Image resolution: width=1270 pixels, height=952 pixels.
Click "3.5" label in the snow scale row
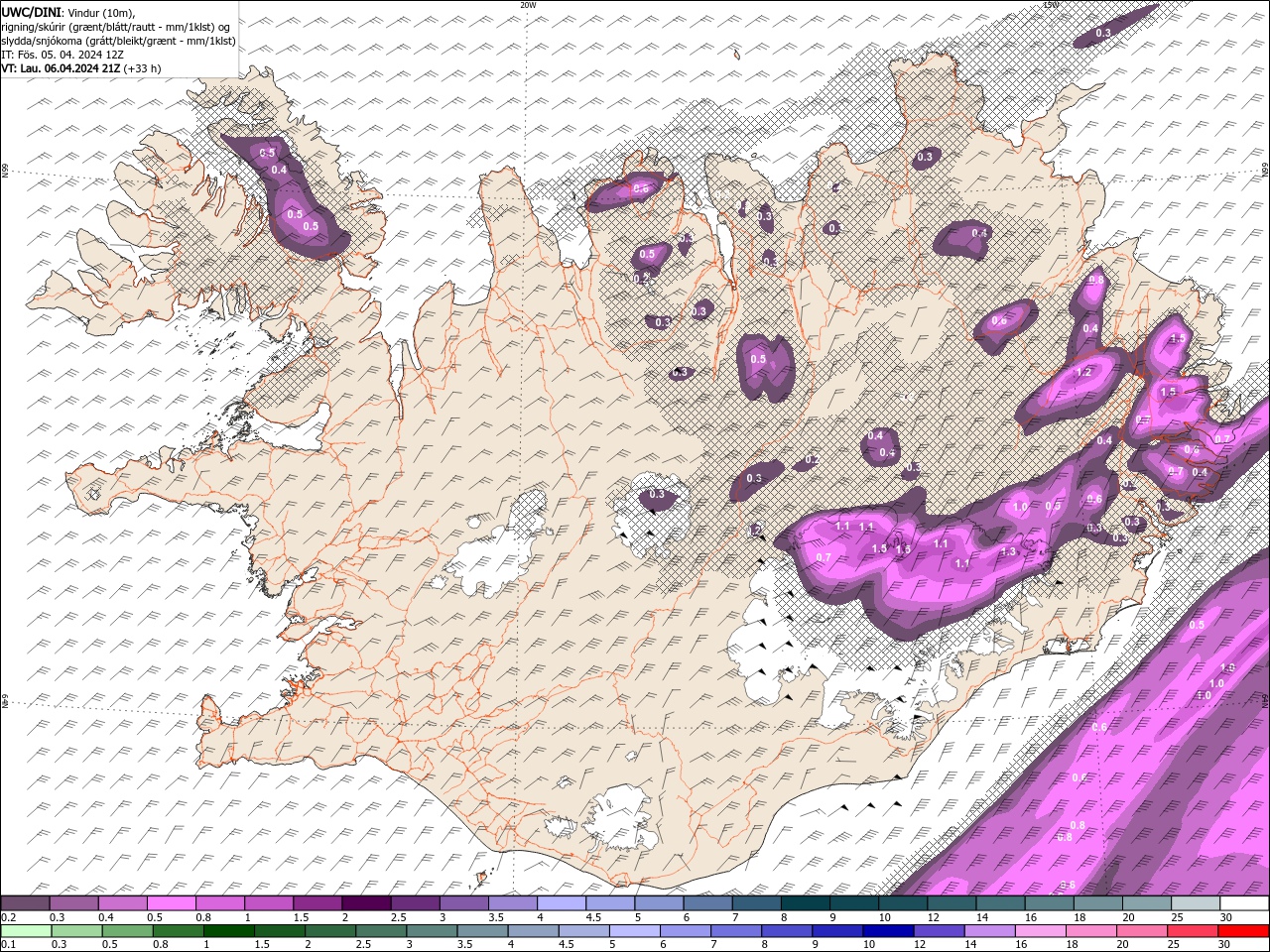click(496, 917)
